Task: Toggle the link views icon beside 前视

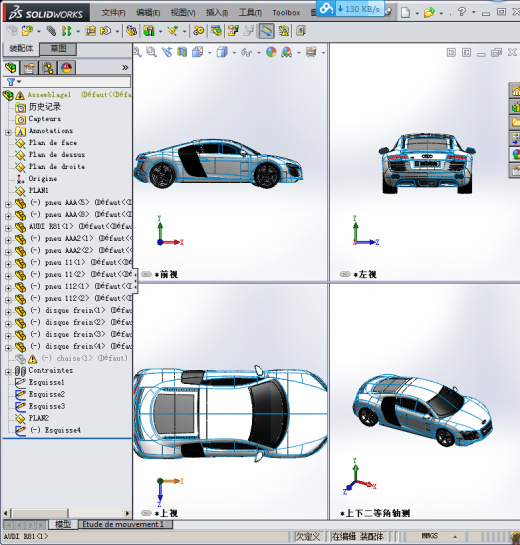Action: pyautogui.click(x=146, y=274)
